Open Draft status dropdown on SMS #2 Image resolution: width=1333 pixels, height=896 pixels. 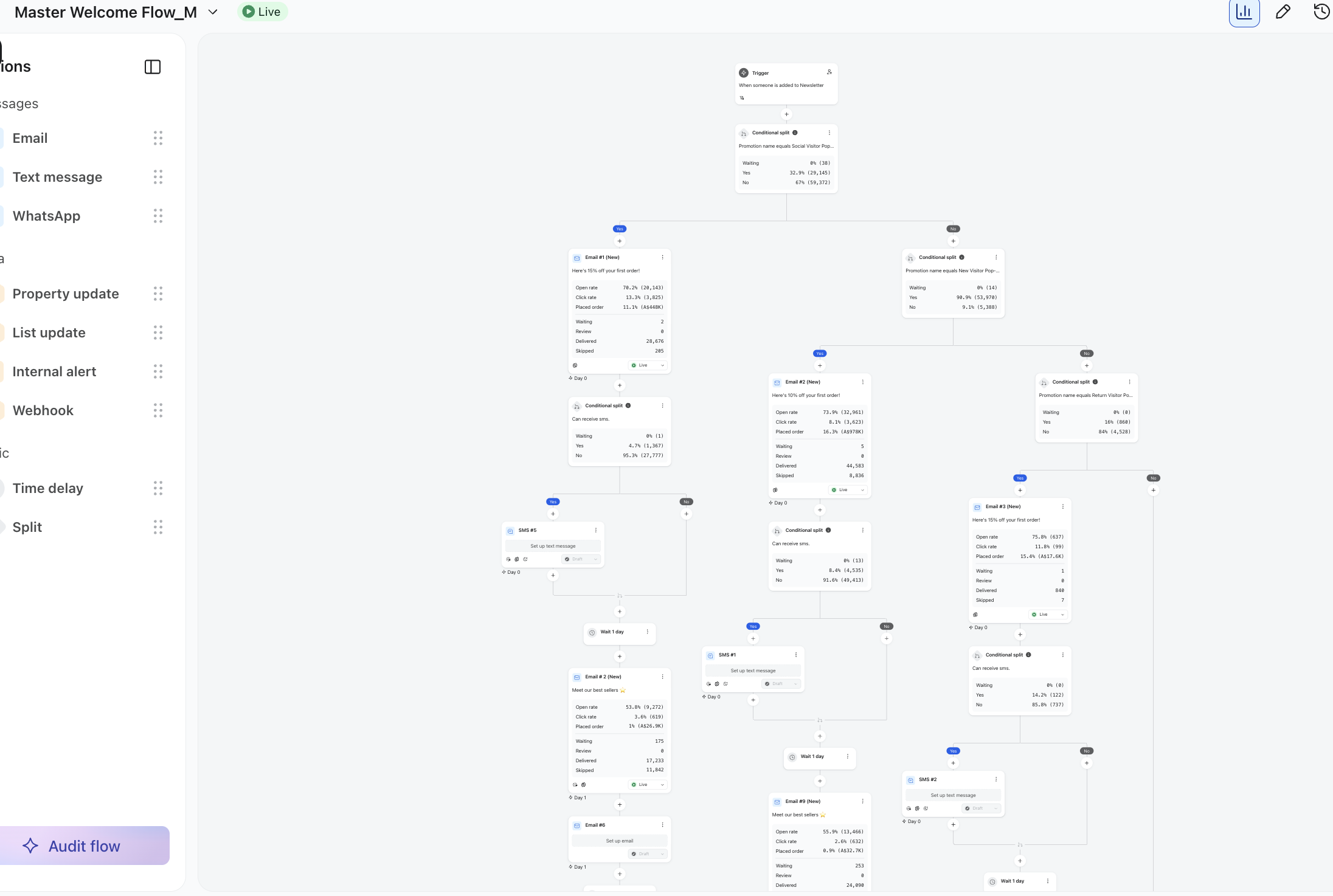coord(981,808)
